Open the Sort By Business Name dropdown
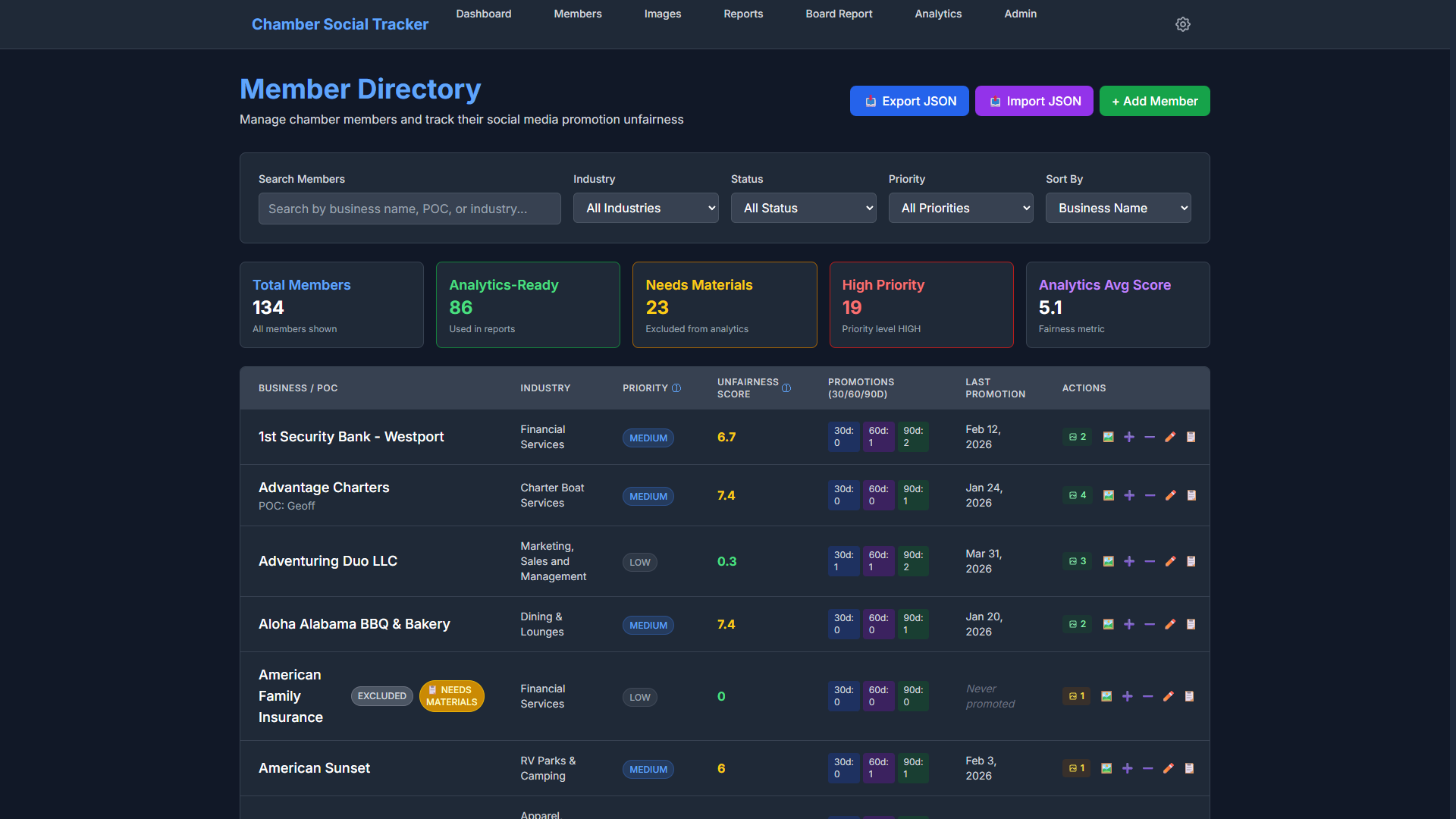Viewport: 1456px width, 819px height. [1119, 208]
